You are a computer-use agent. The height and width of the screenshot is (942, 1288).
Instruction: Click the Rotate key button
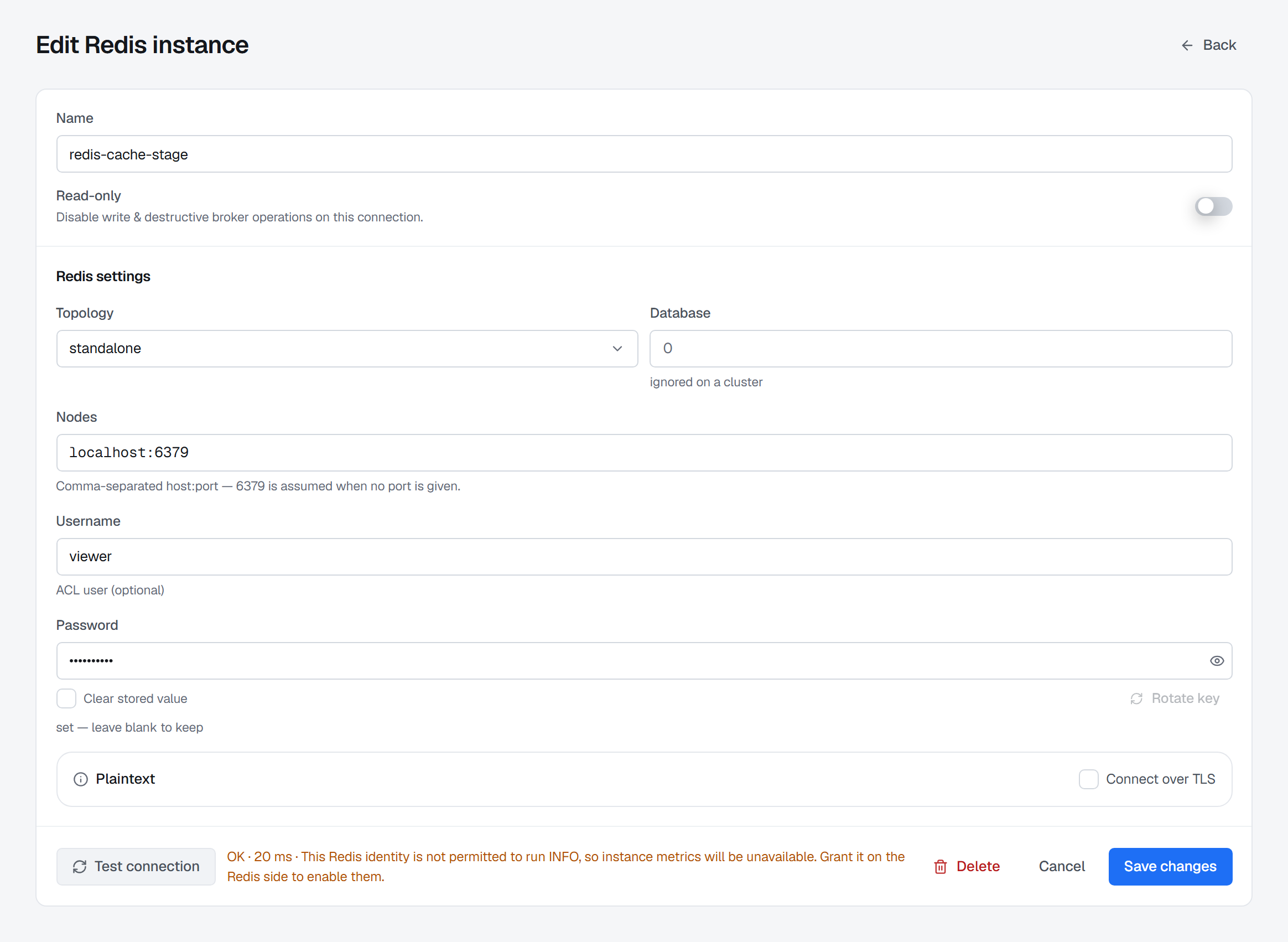(x=1175, y=698)
